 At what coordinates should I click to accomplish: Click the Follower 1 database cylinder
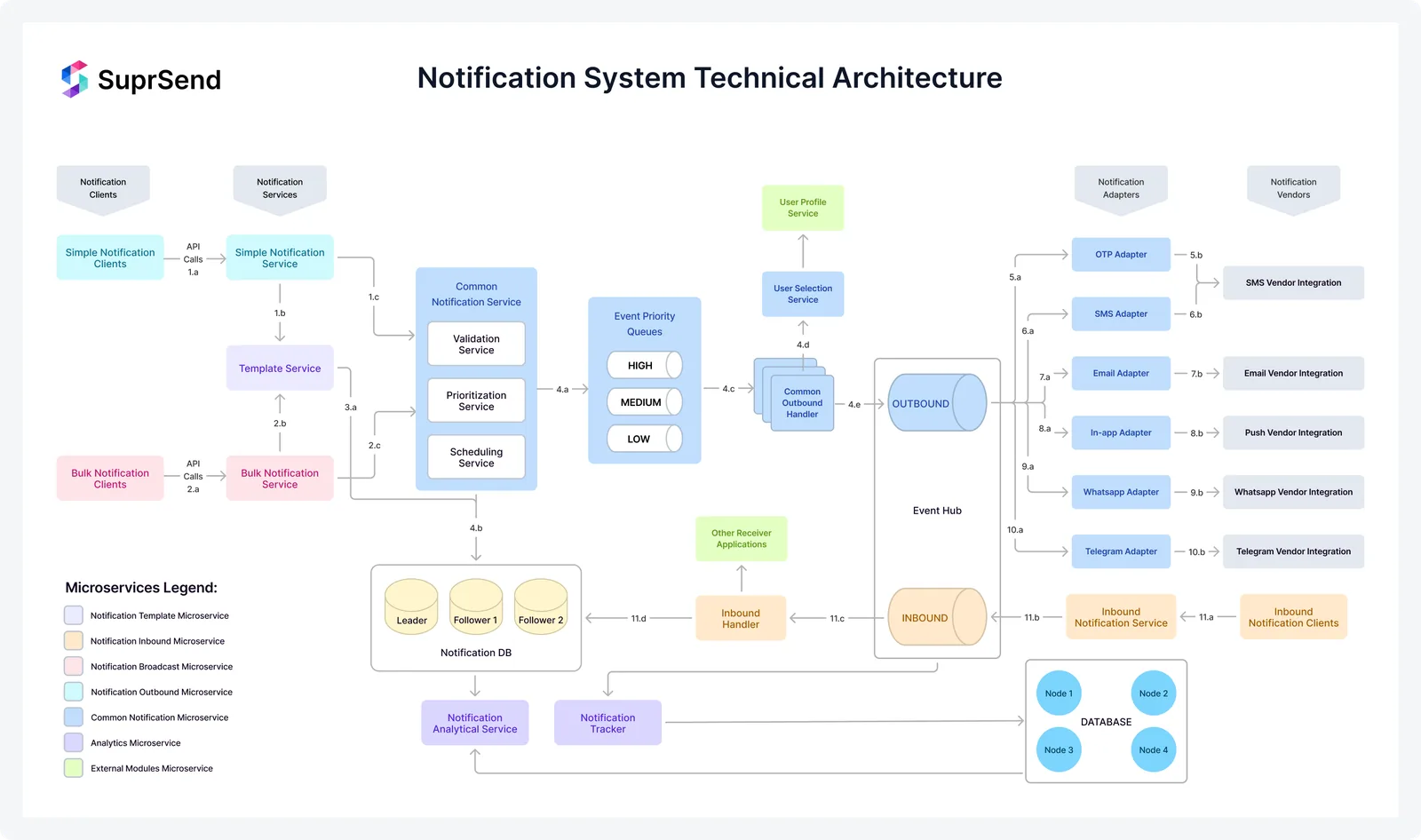pos(476,606)
